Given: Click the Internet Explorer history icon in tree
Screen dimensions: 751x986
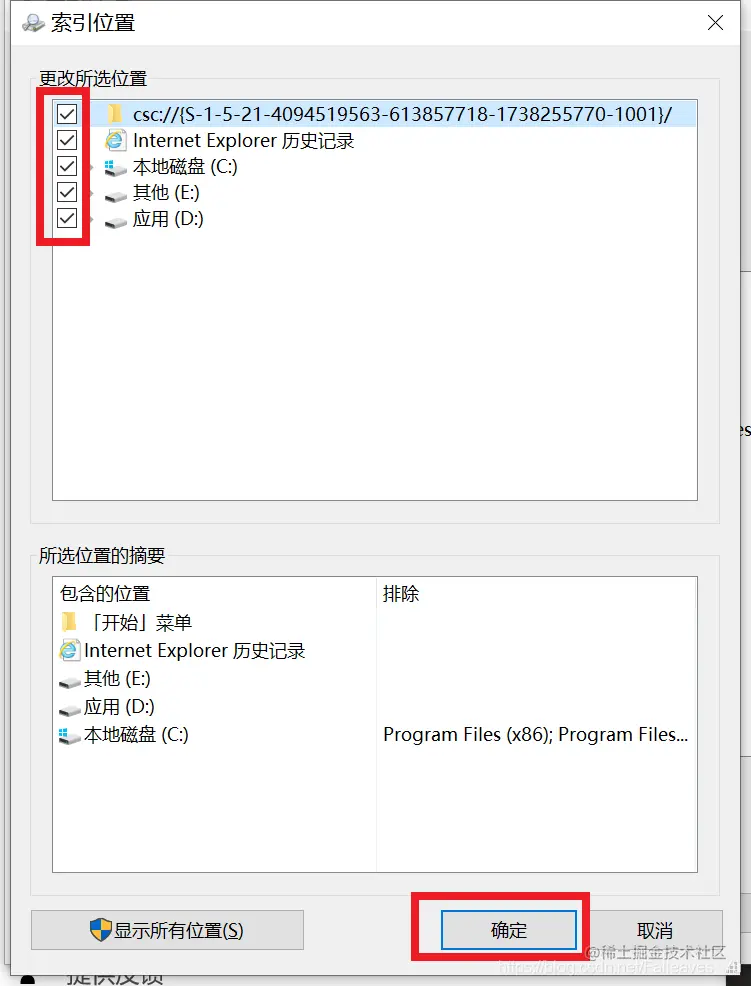Looking at the screenshot, I should click(114, 140).
